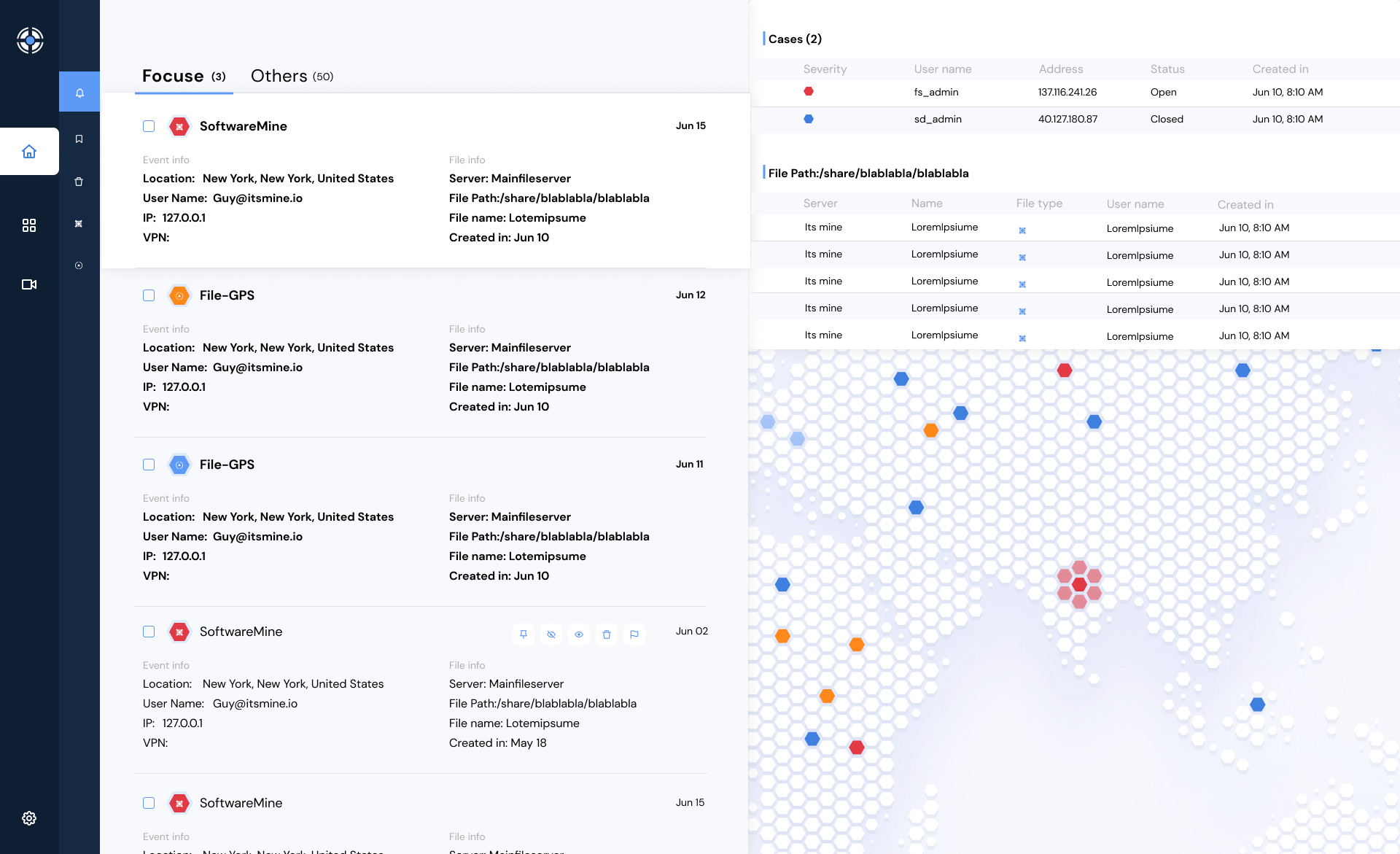Show the Jun 02 event using eye icon
This screenshot has height=854, width=1400.
pos(579,634)
